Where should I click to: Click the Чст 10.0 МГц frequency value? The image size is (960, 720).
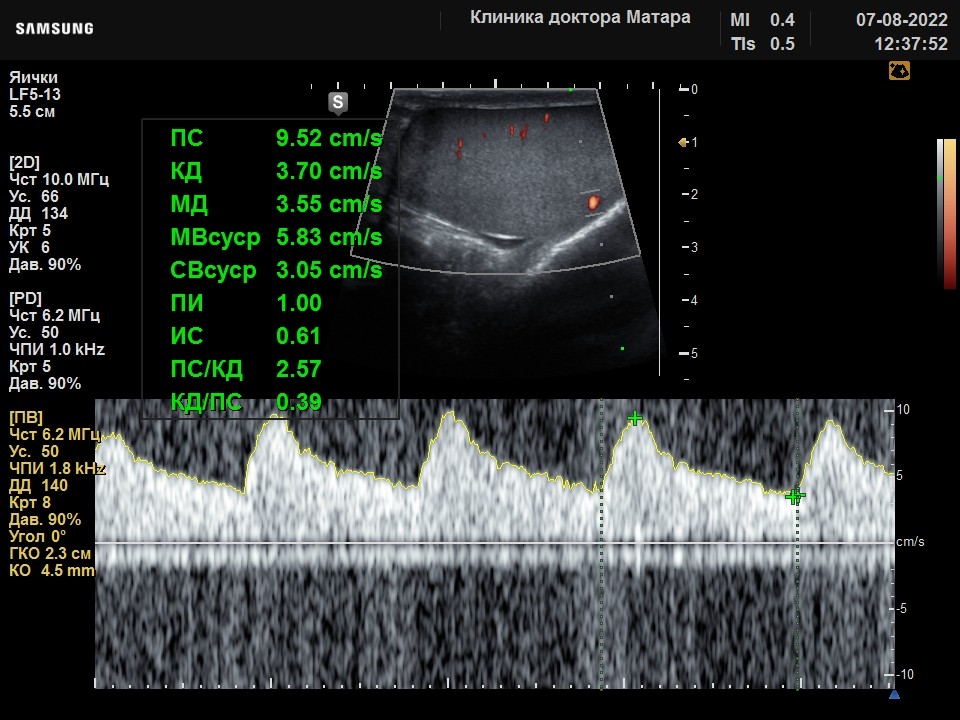pyautogui.click(x=59, y=179)
